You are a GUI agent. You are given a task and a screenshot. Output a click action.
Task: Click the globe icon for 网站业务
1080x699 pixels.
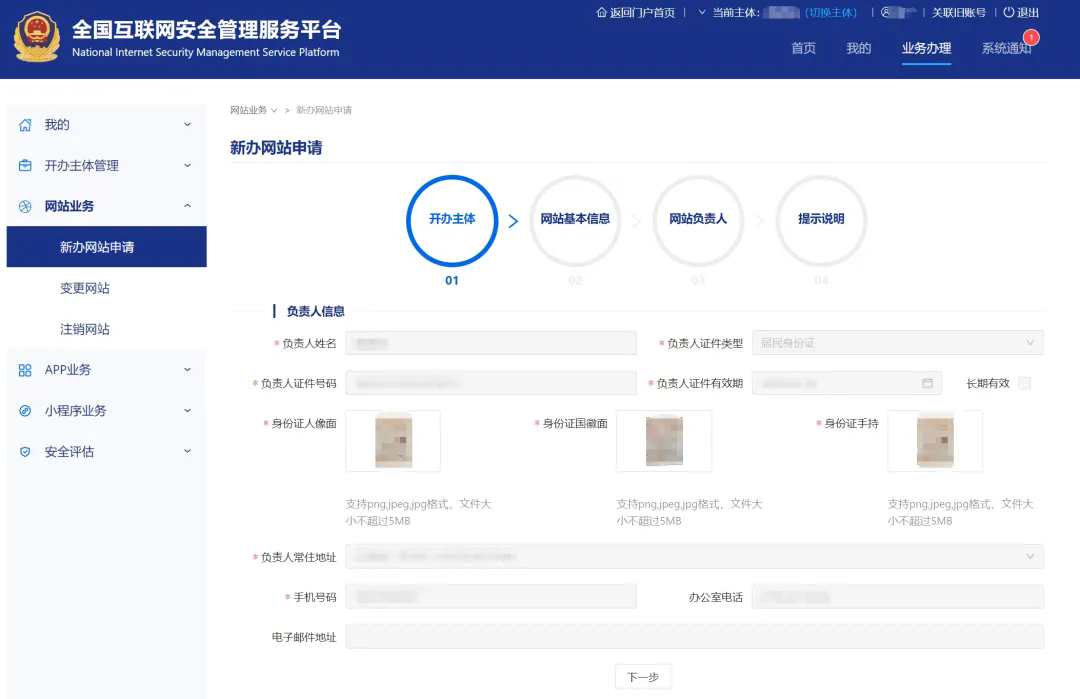pos(26,207)
